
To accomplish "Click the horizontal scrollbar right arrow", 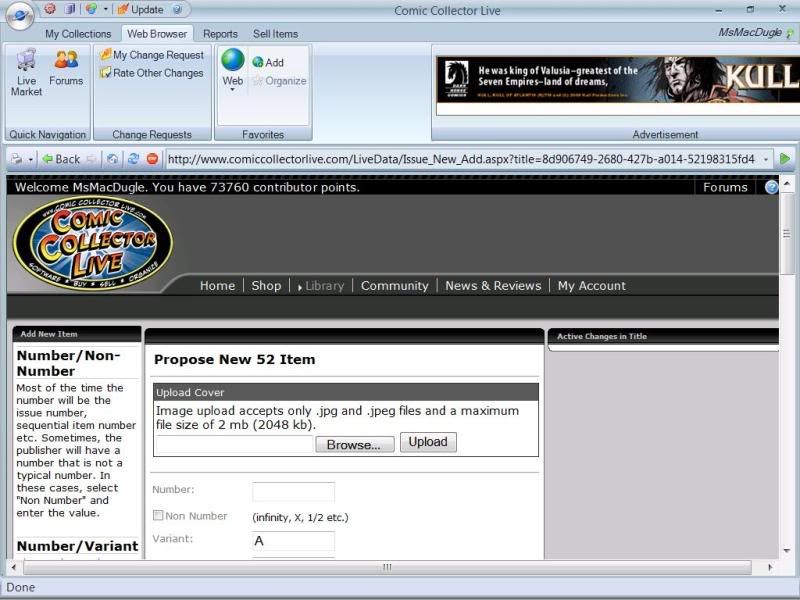I will pyautogui.click(x=770, y=567).
